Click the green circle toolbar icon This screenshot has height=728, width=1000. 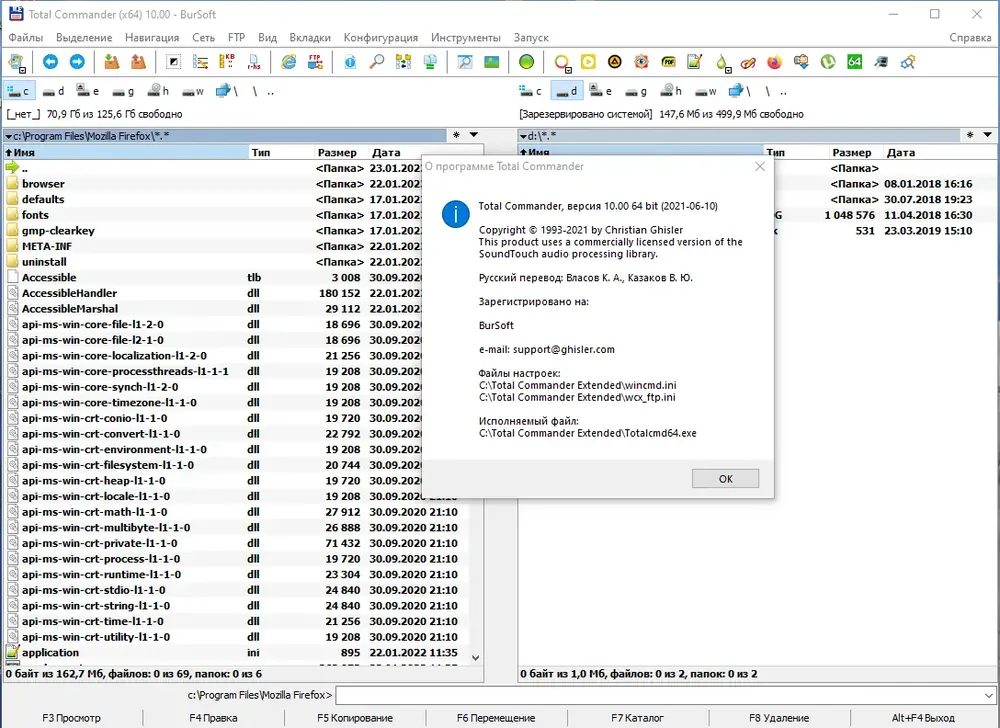(526, 62)
